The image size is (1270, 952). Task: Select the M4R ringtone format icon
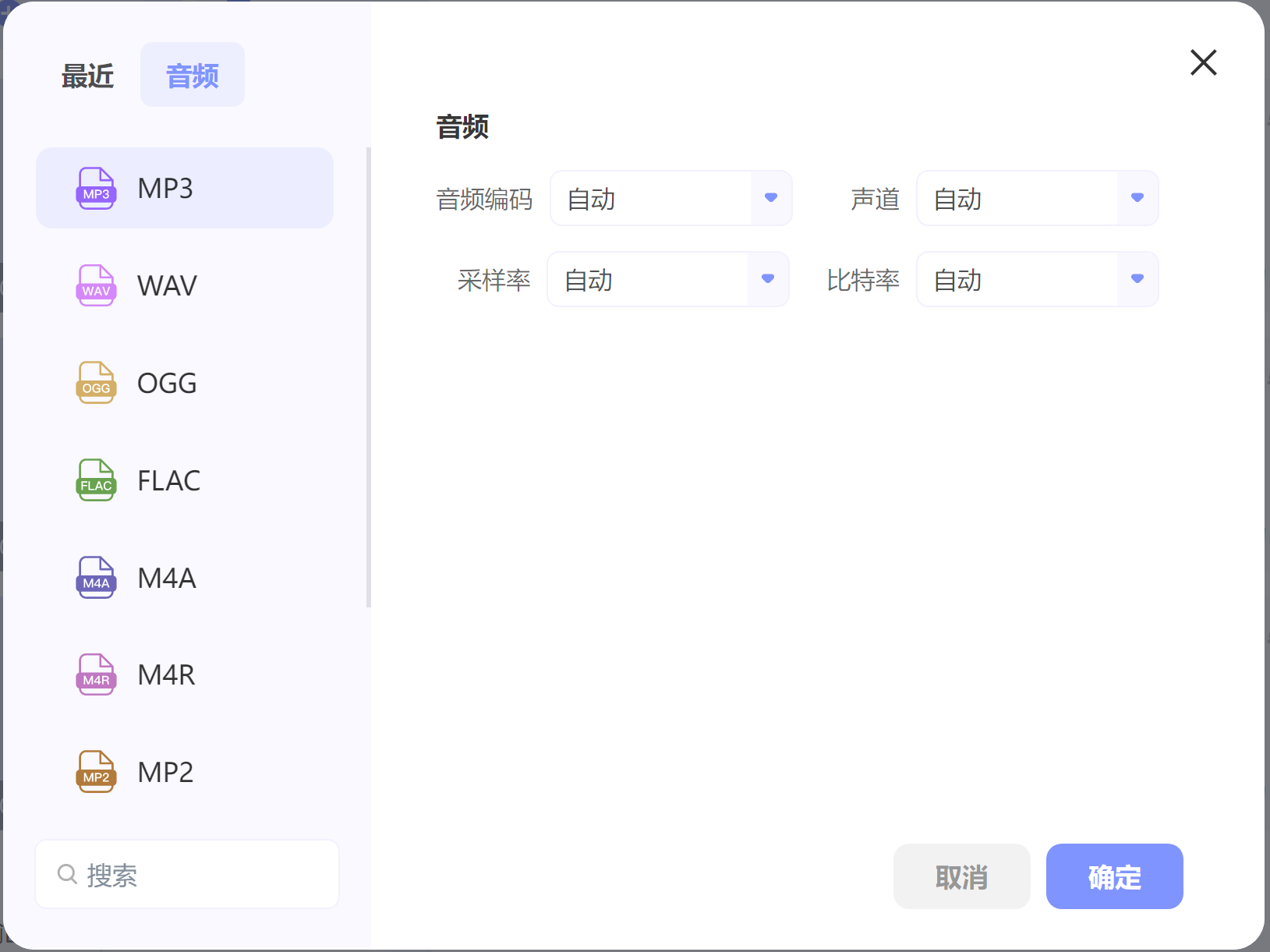(x=95, y=674)
